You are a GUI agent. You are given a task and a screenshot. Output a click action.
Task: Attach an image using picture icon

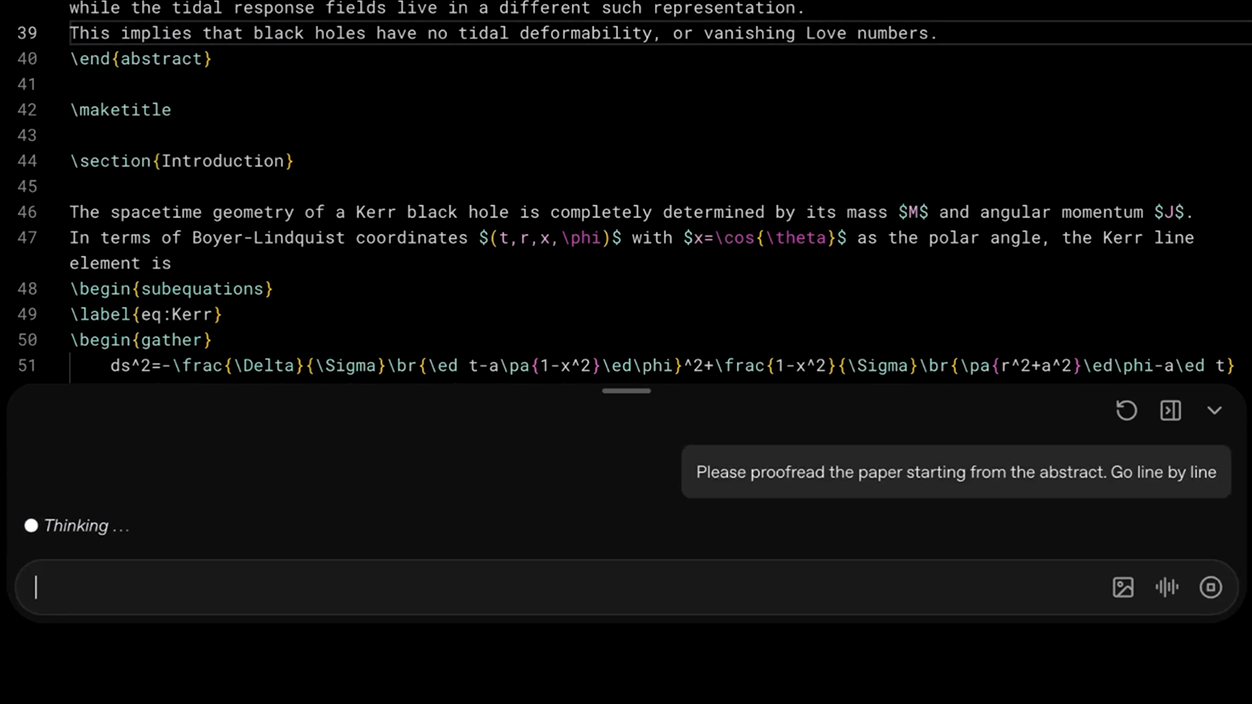1123,587
